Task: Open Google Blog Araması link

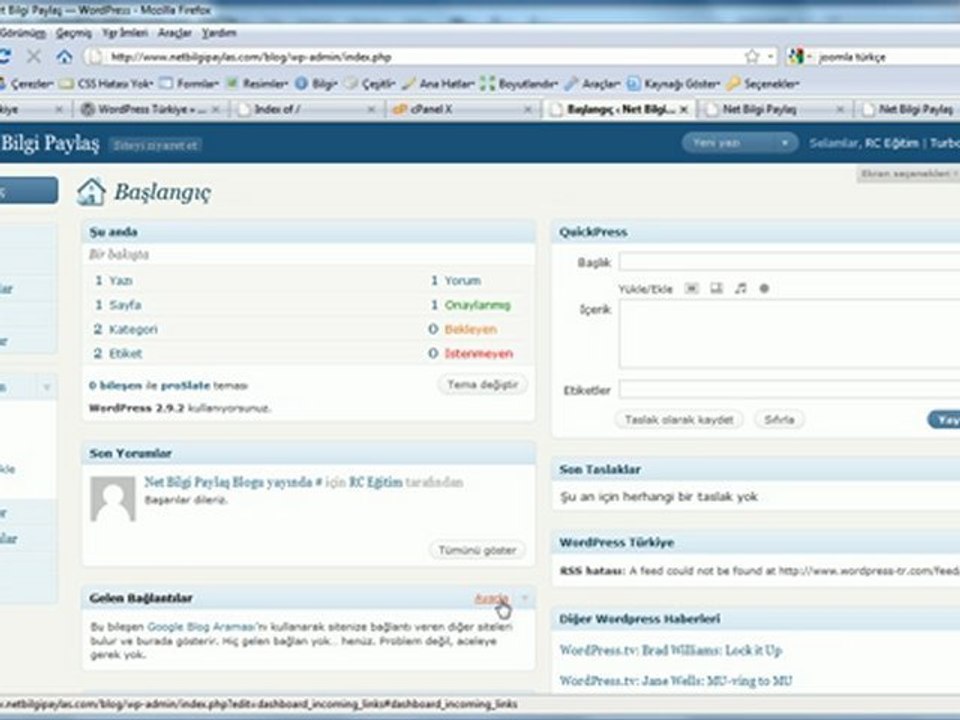Action: (x=201, y=627)
